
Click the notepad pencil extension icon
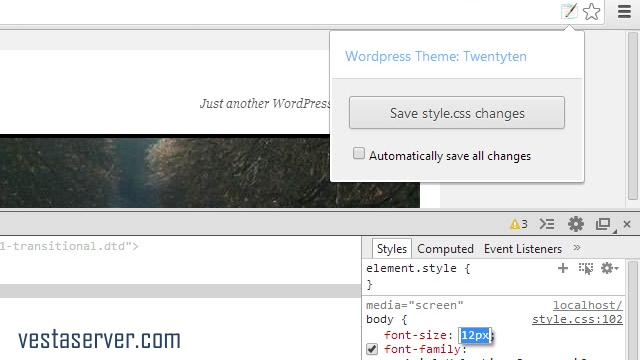(x=569, y=11)
